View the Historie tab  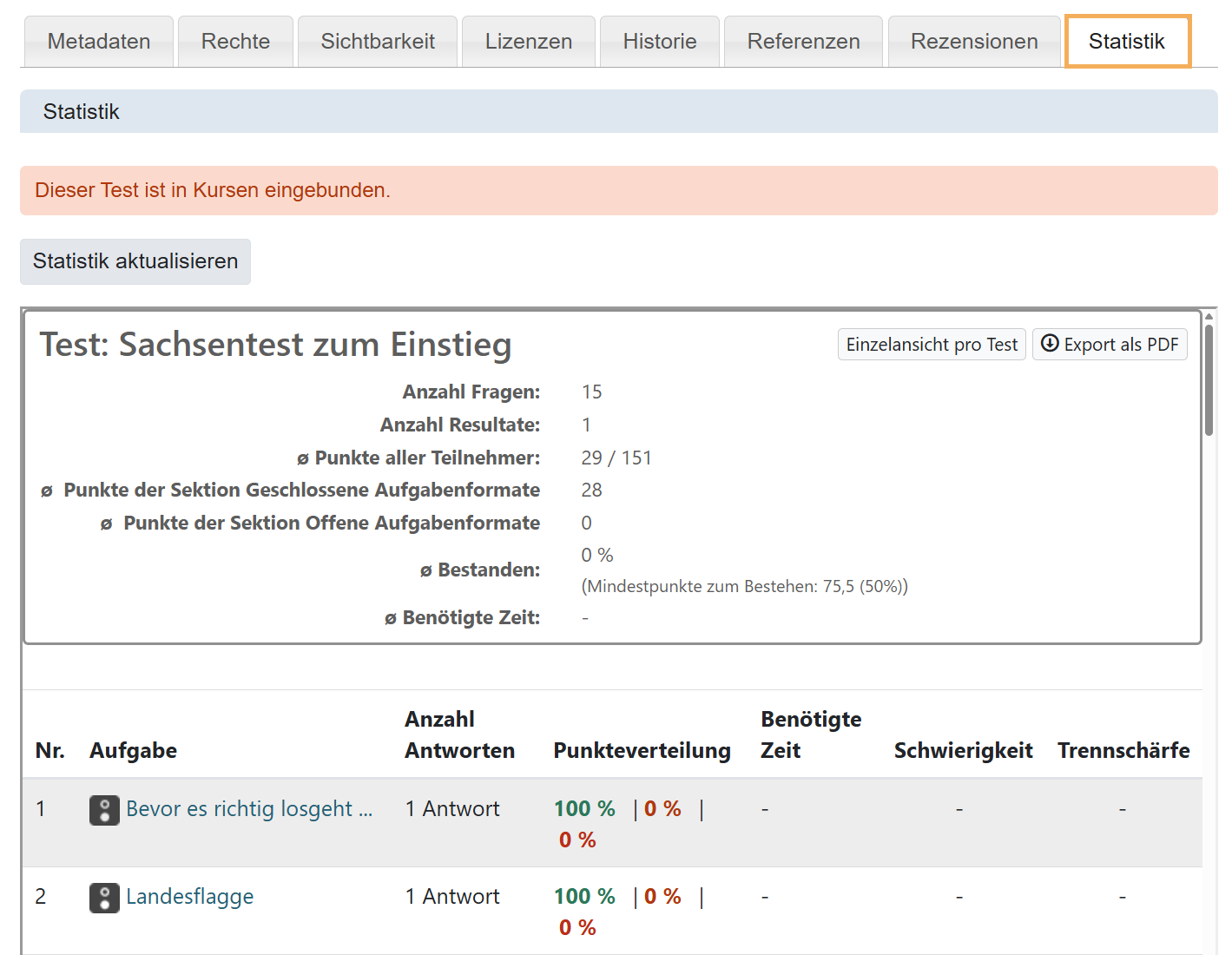tap(659, 41)
